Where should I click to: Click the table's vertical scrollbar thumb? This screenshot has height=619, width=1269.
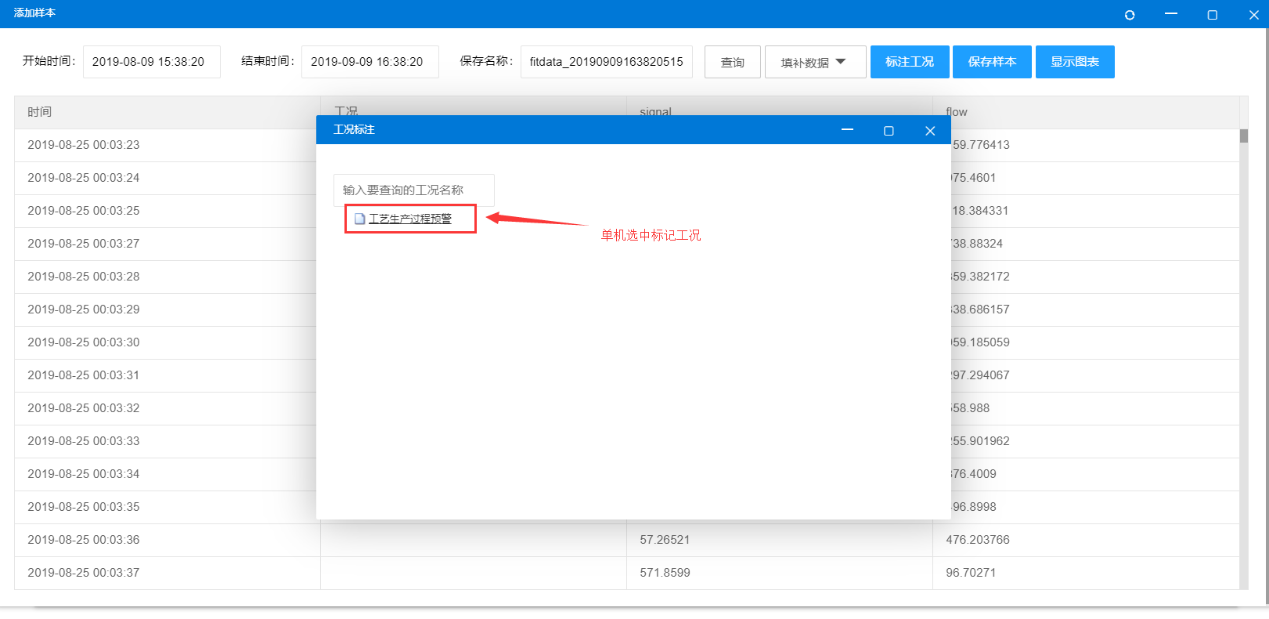coord(1243,136)
